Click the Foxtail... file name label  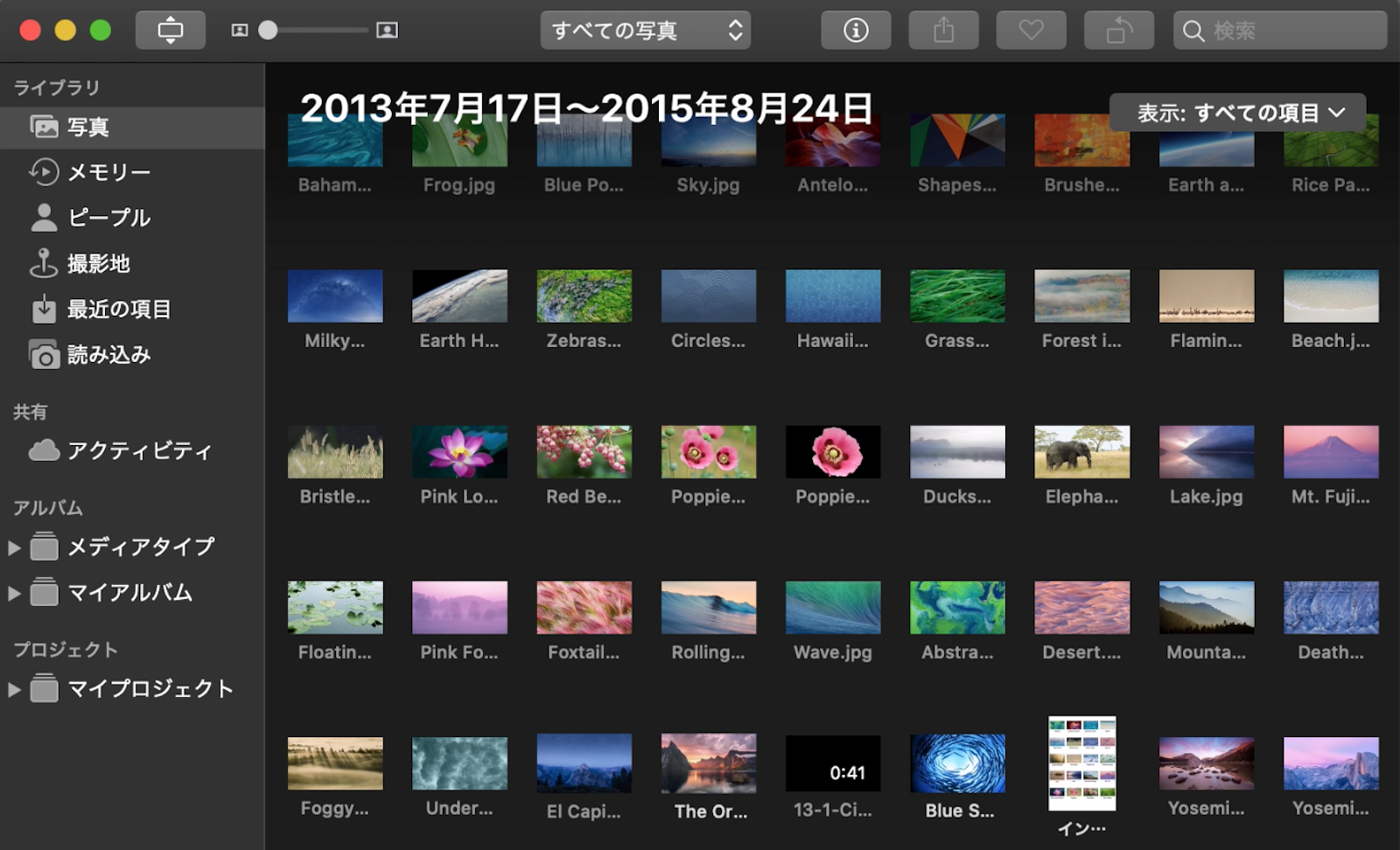584,652
